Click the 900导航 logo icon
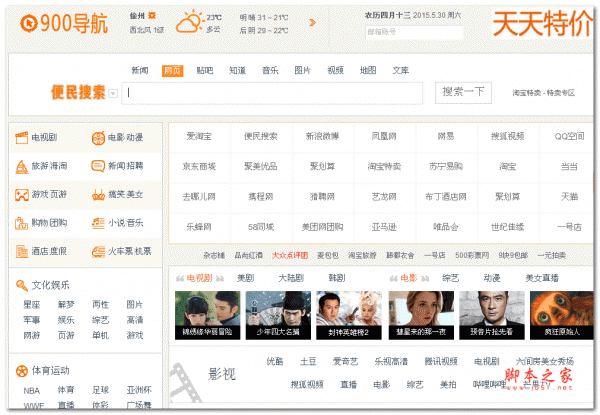The width and height of the screenshot is (600, 415). coord(29,23)
